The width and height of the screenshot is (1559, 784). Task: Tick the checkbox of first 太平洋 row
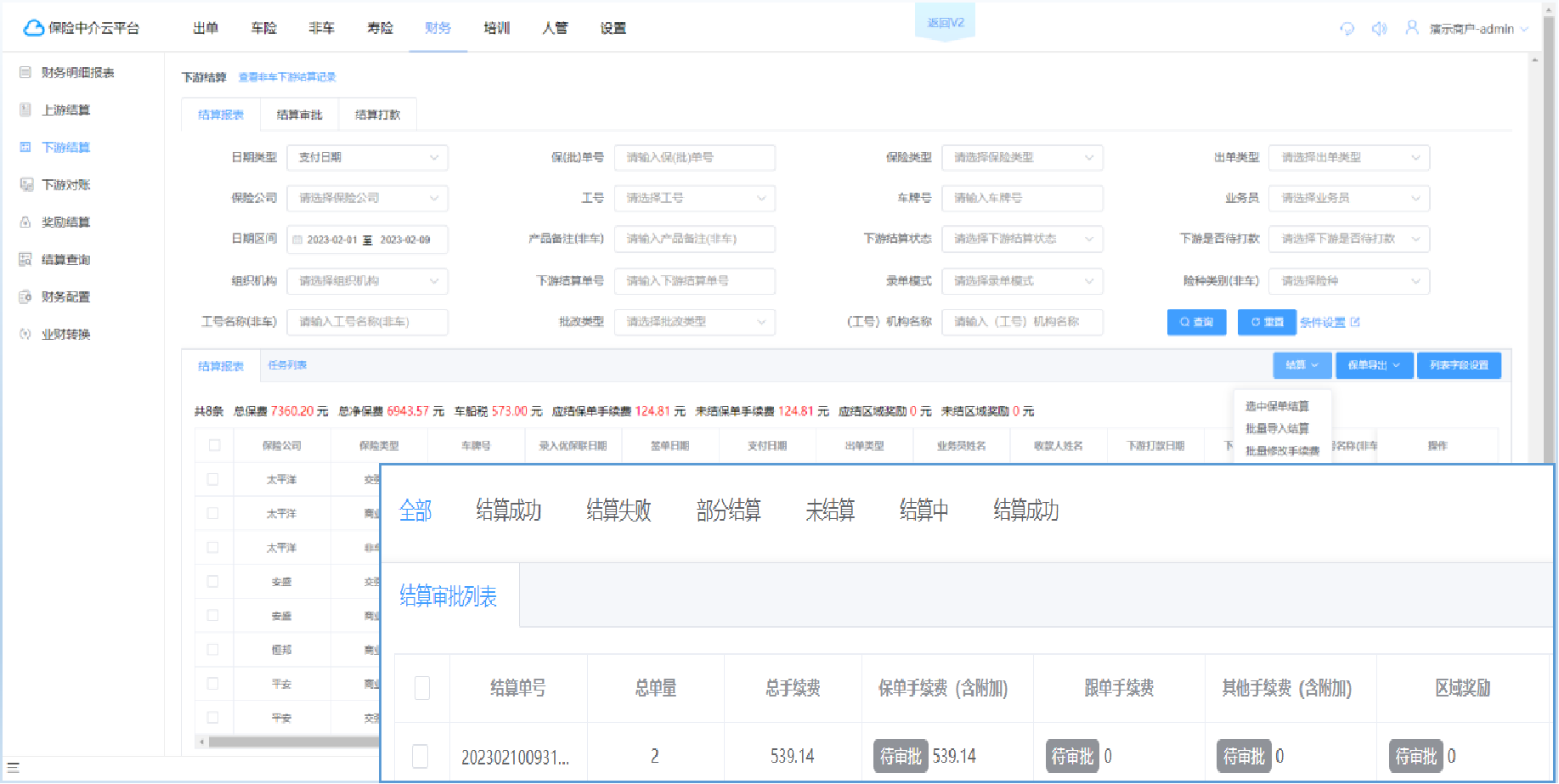click(x=213, y=479)
